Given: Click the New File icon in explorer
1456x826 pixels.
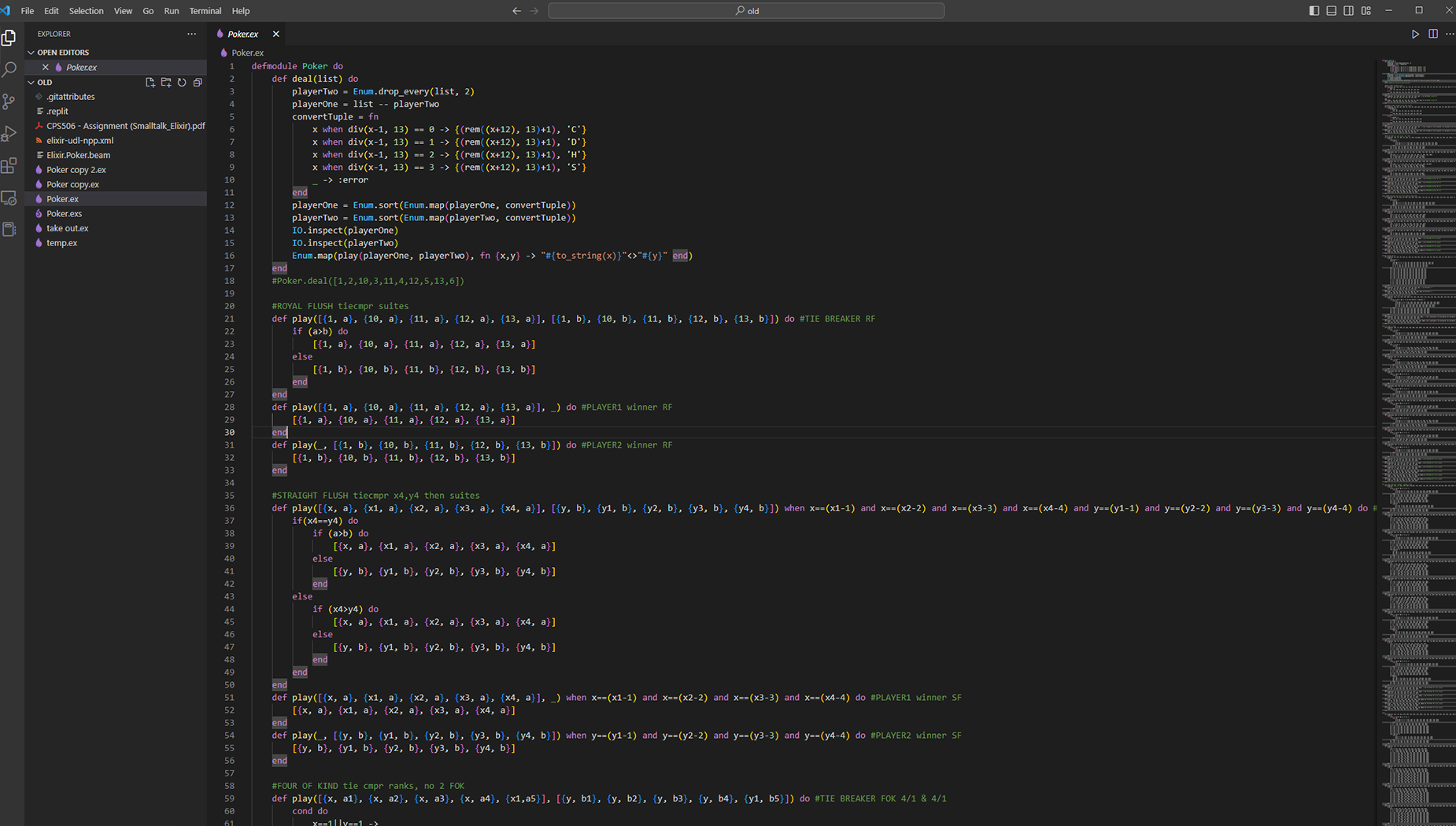Looking at the screenshot, I should pos(150,83).
